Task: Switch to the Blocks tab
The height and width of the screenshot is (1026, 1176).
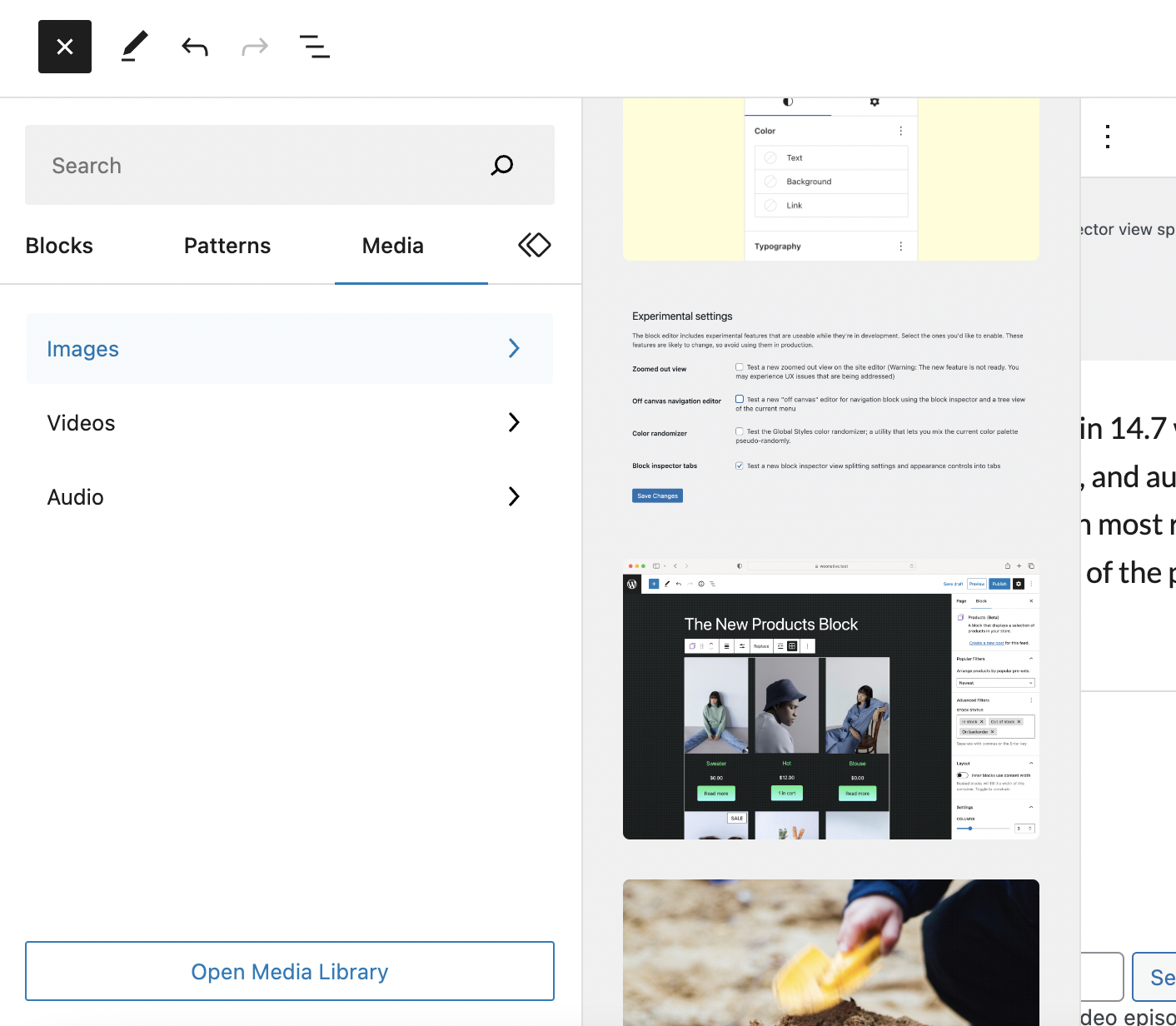Action: [59, 246]
